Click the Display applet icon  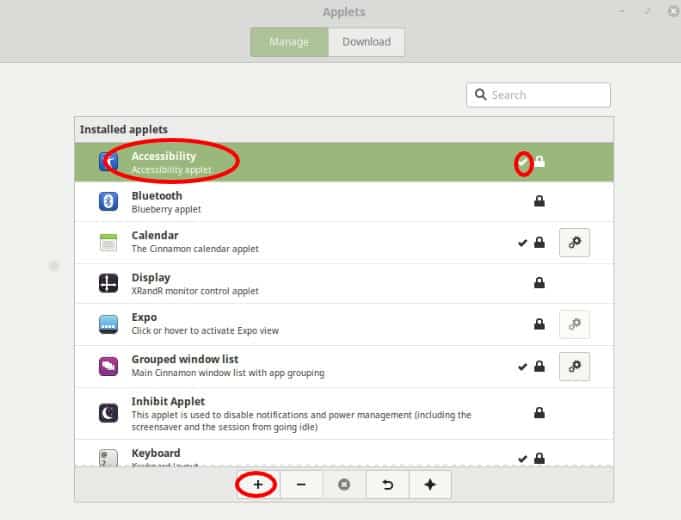pyautogui.click(x=108, y=283)
